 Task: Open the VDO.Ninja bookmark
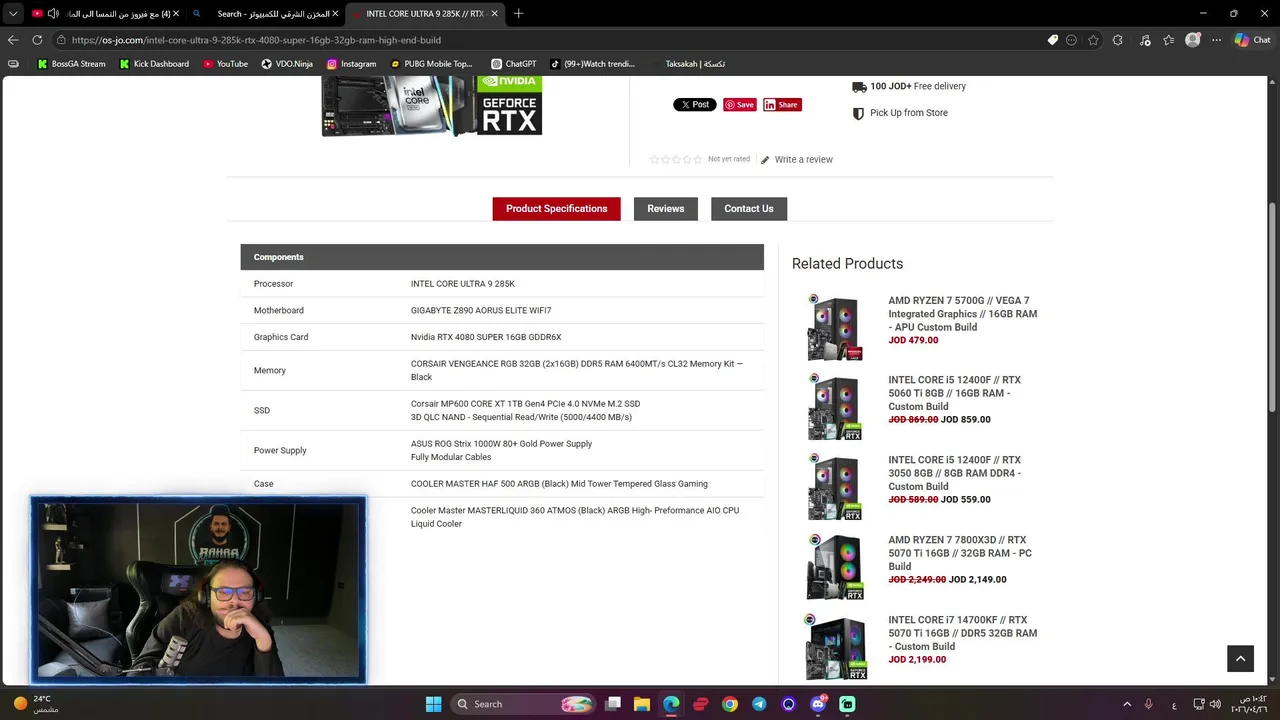point(287,64)
